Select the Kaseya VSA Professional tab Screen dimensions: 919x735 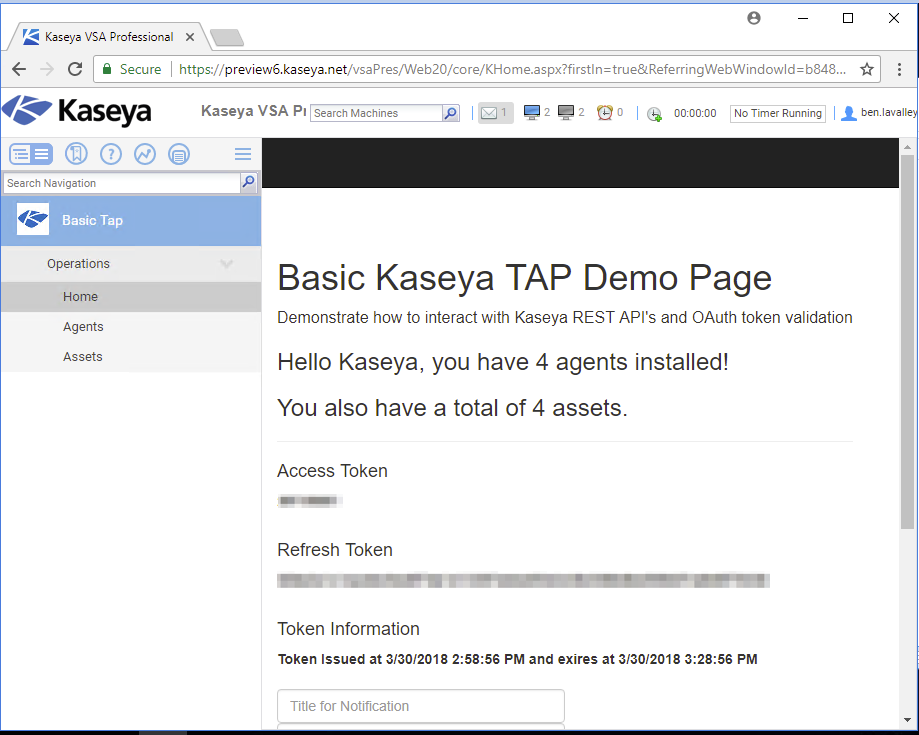point(108,37)
